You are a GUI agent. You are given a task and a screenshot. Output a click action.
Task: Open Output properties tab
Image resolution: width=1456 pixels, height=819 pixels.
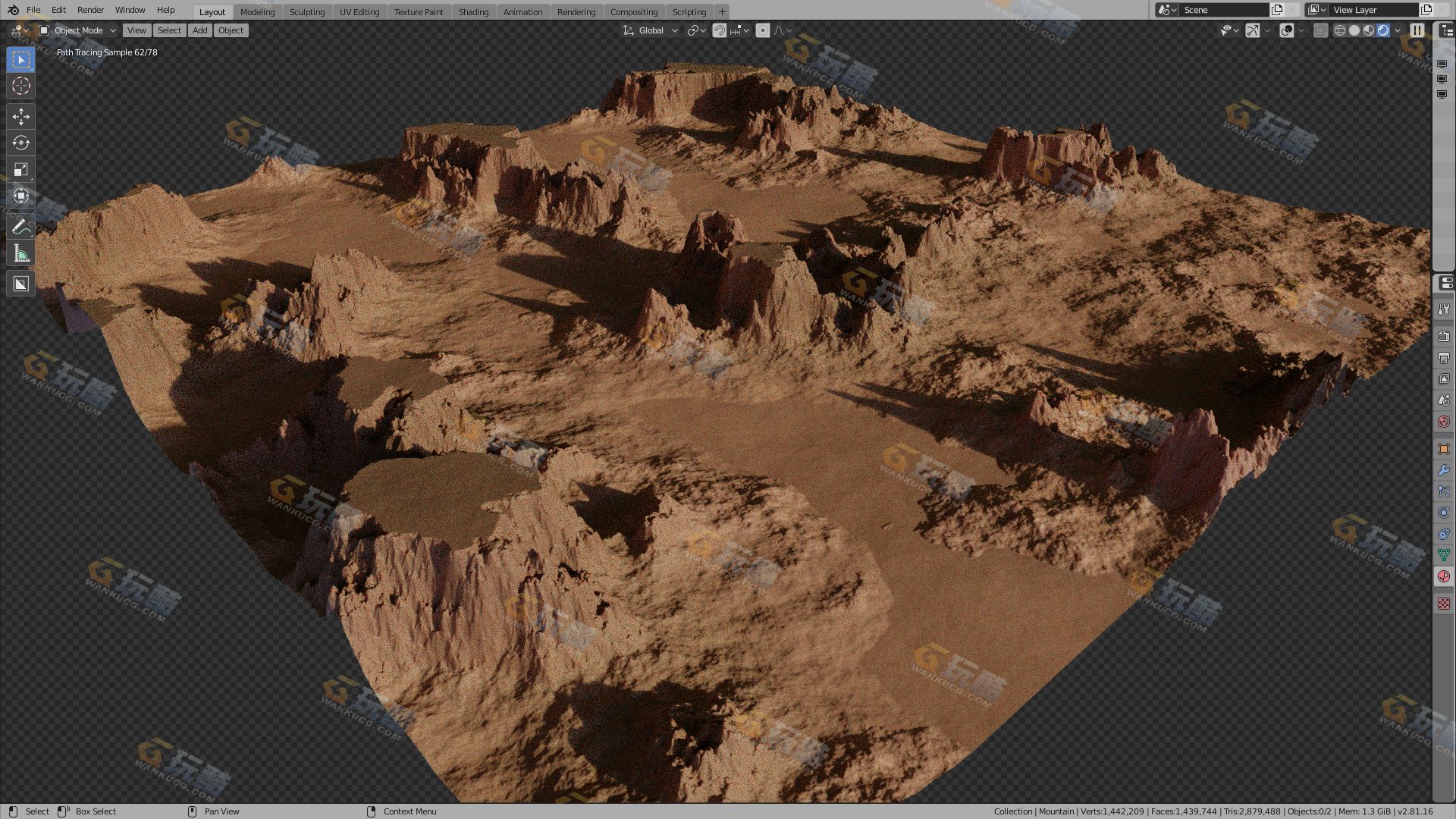pyautogui.click(x=1444, y=357)
